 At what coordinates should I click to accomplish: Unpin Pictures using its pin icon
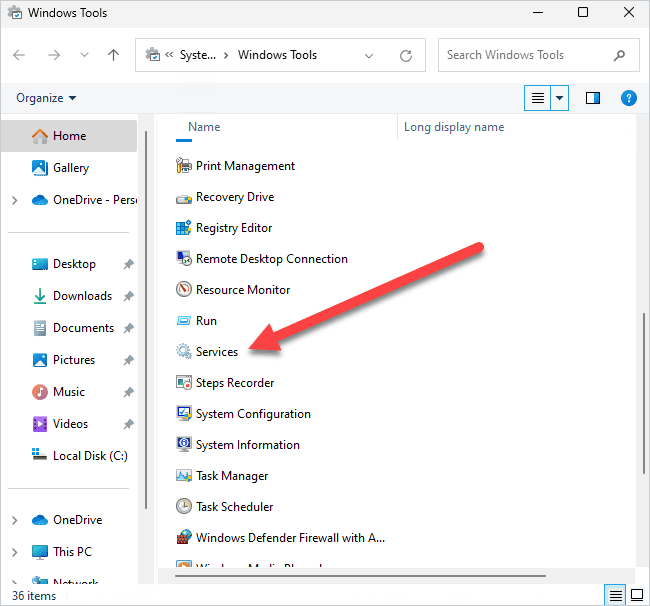129,360
